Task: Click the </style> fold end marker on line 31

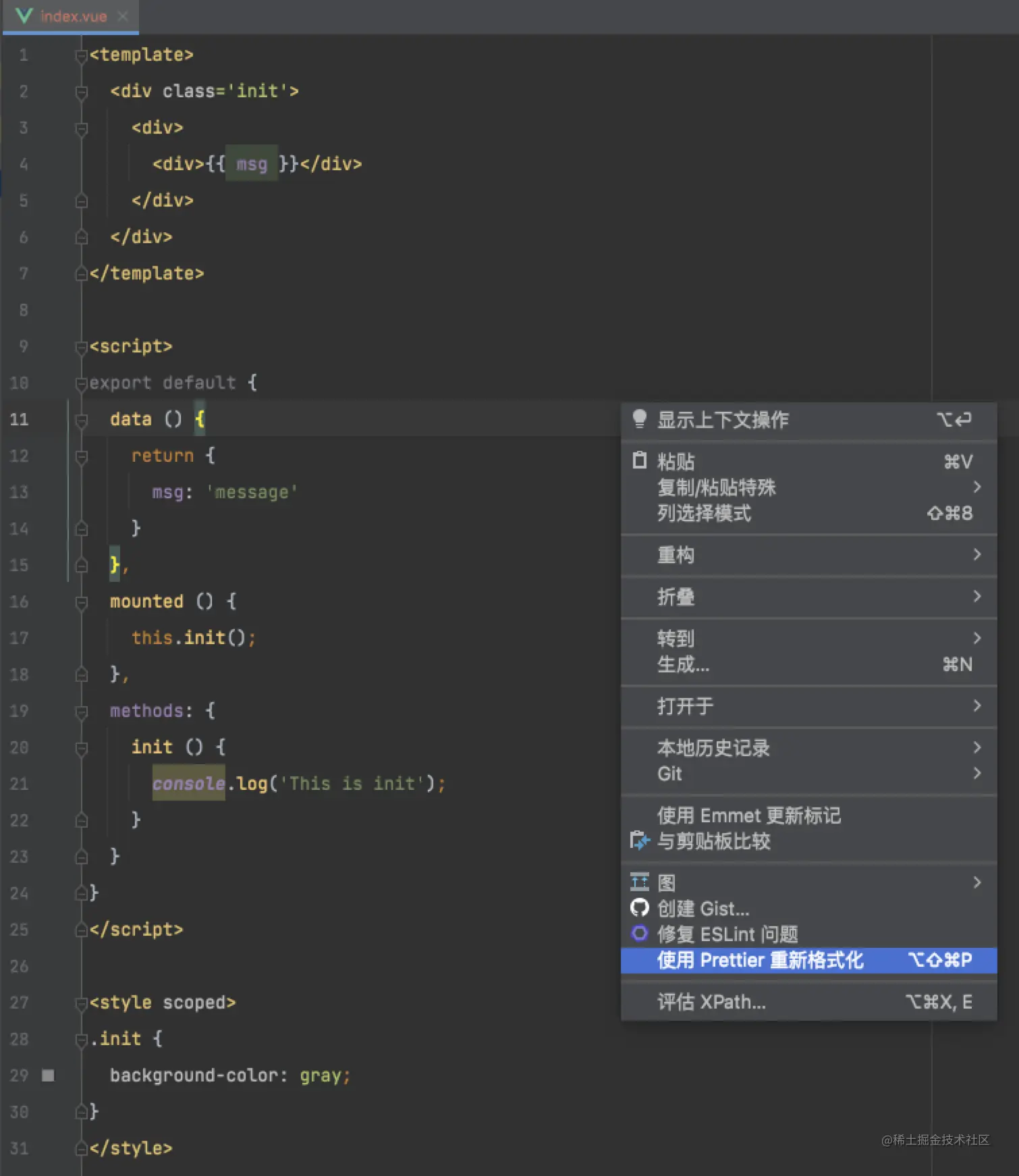Action: [82, 1148]
